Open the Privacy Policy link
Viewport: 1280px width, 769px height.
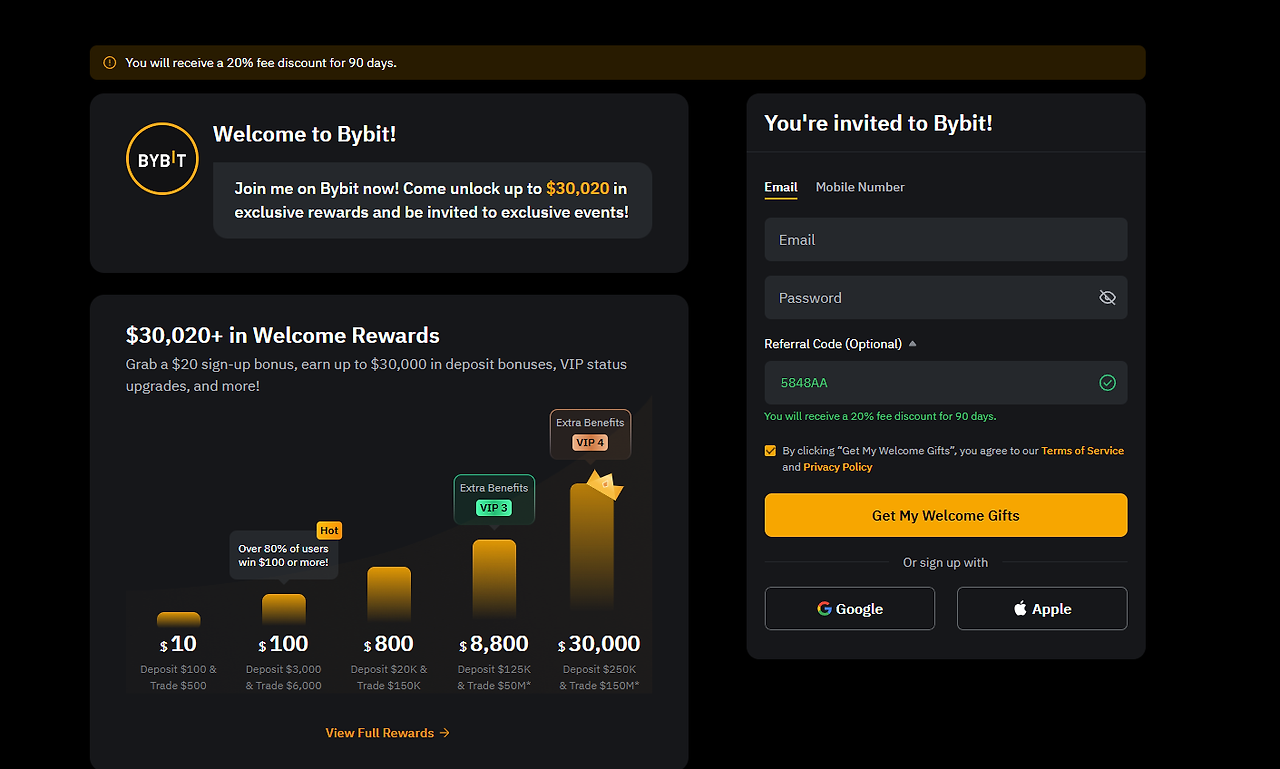[x=838, y=467]
